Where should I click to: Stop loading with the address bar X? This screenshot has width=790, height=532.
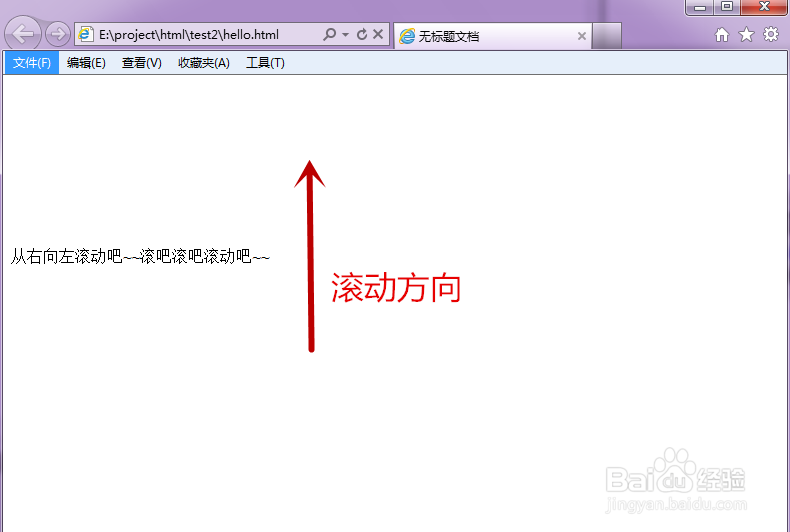[378, 34]
